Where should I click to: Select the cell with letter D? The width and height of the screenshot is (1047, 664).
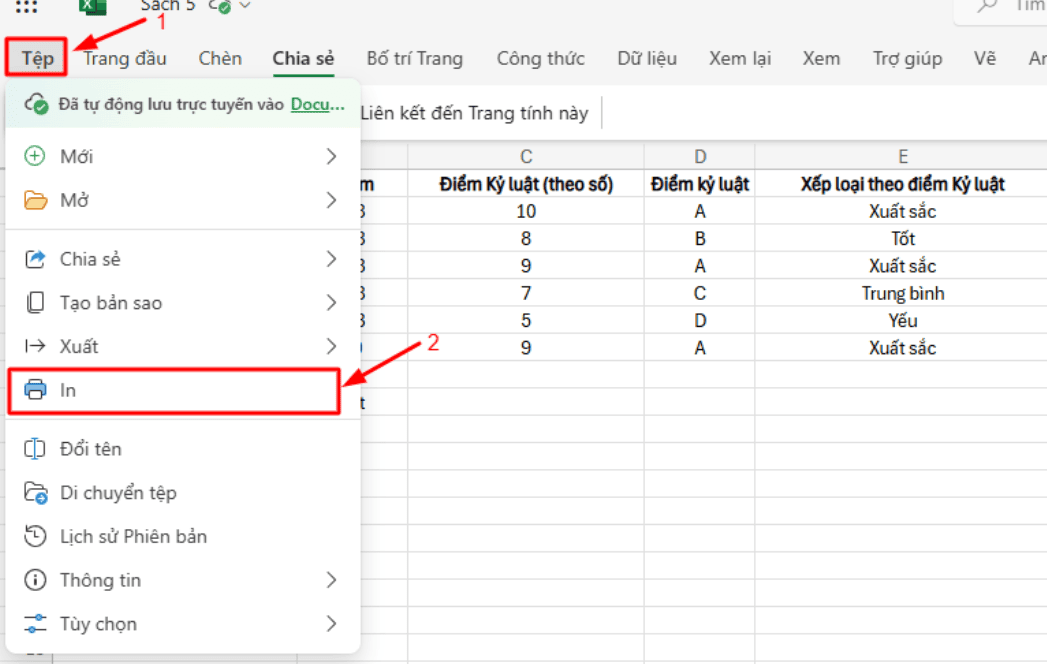click(700, 321)
